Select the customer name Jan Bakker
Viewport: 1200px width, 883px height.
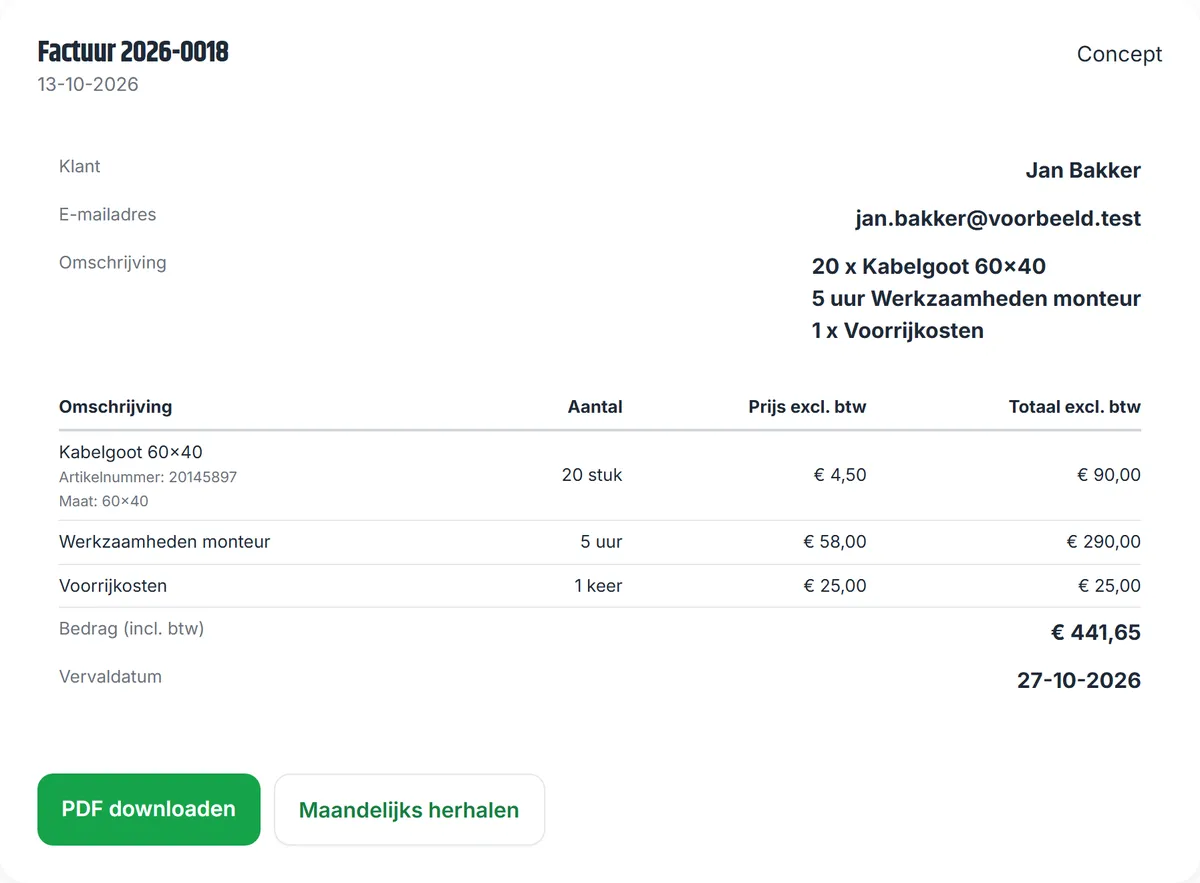(x=1083, y=170)
